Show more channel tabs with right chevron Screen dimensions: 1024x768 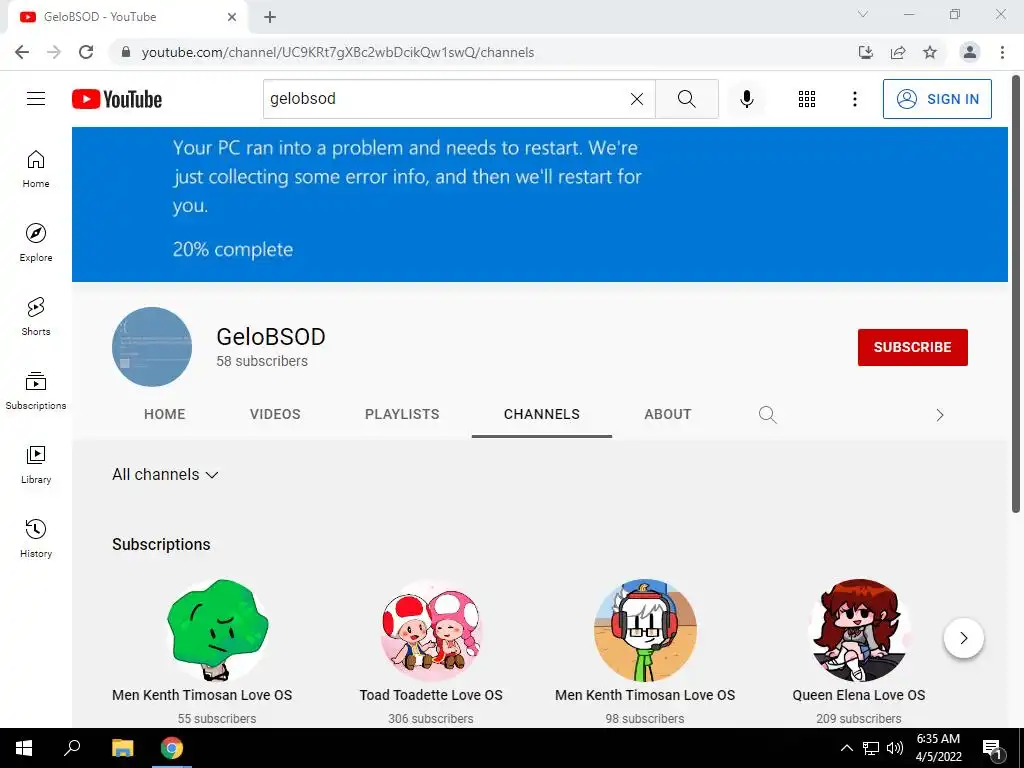(x=939, y=415)
